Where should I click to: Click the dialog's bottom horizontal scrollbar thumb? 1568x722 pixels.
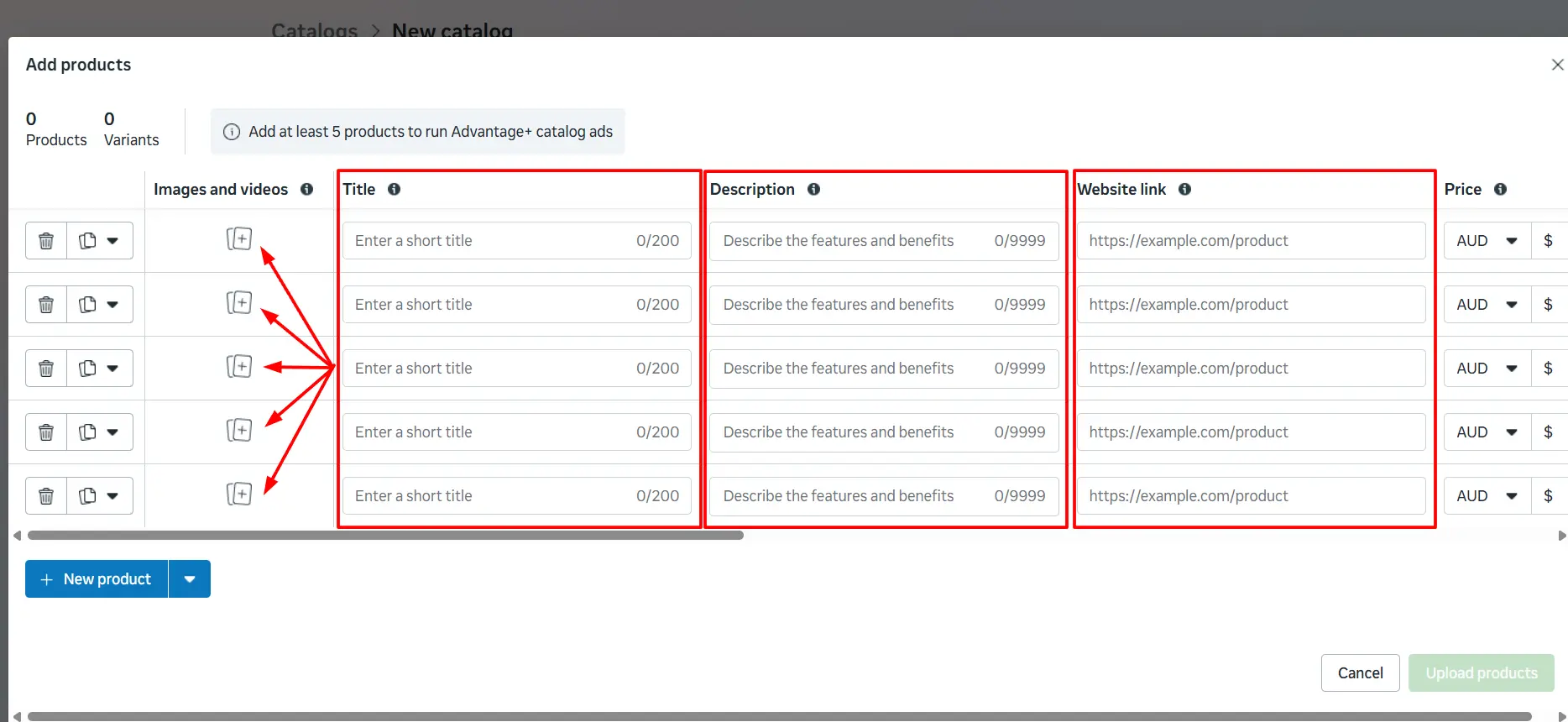780,717
